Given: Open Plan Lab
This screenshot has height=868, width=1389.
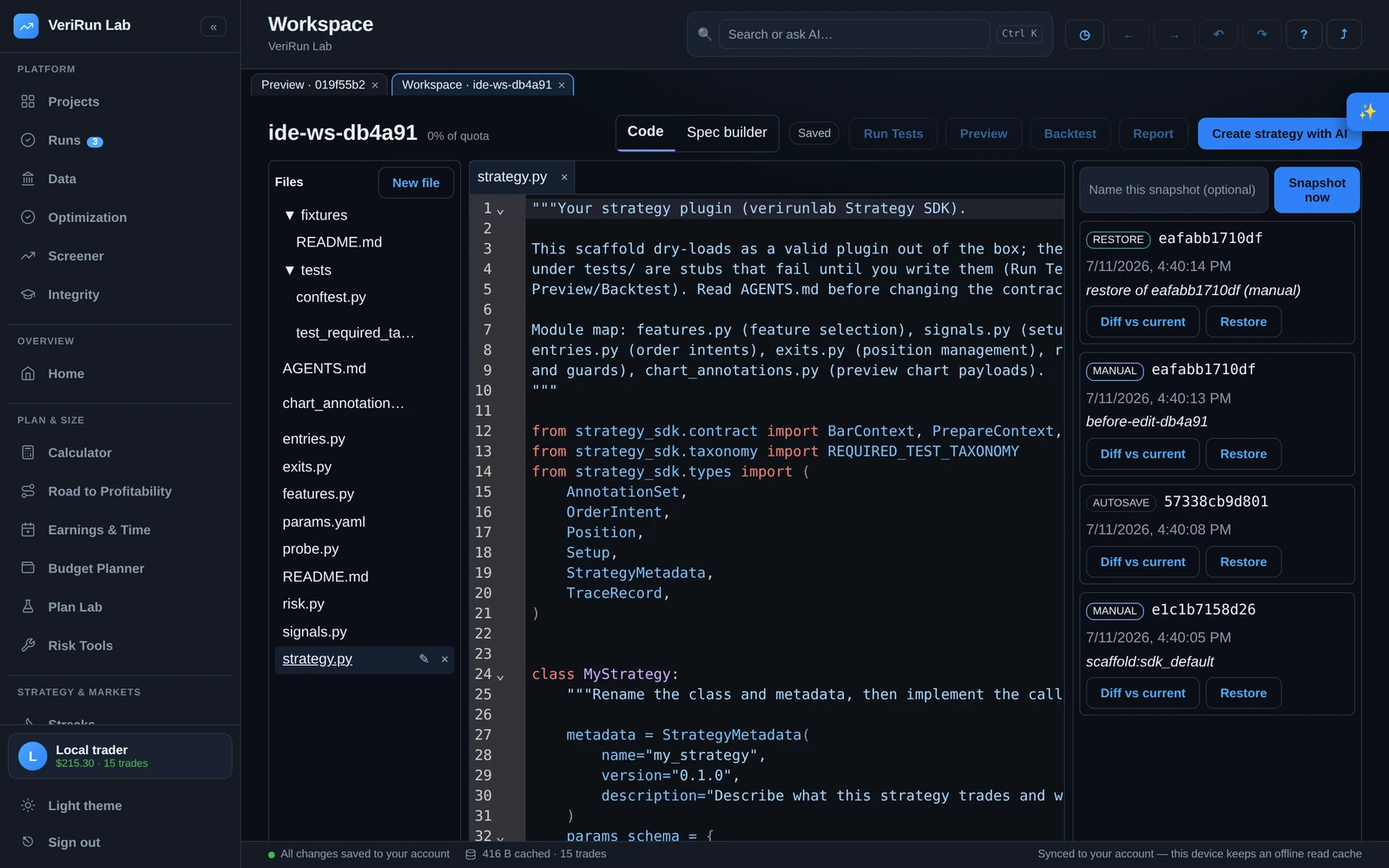Looking at the screenshot, I should pos(120,607).
